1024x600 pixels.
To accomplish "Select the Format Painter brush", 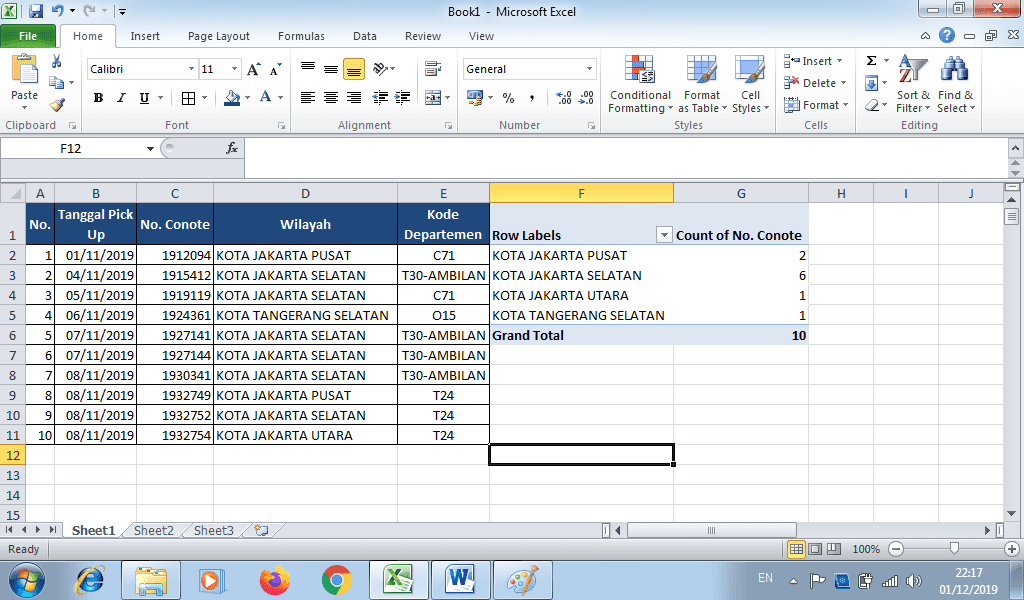I will click(x=57, y=104).
